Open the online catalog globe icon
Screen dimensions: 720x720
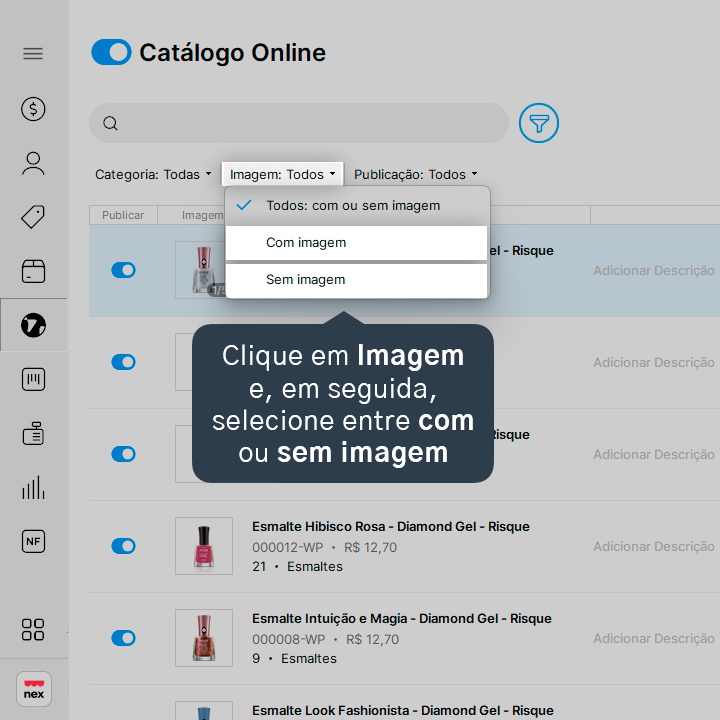33,325
